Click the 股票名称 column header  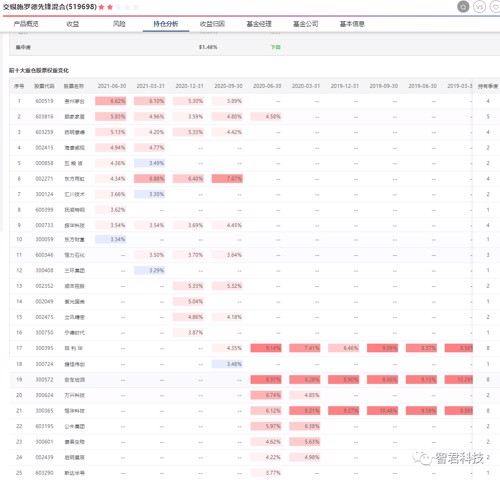click(74, 86)
